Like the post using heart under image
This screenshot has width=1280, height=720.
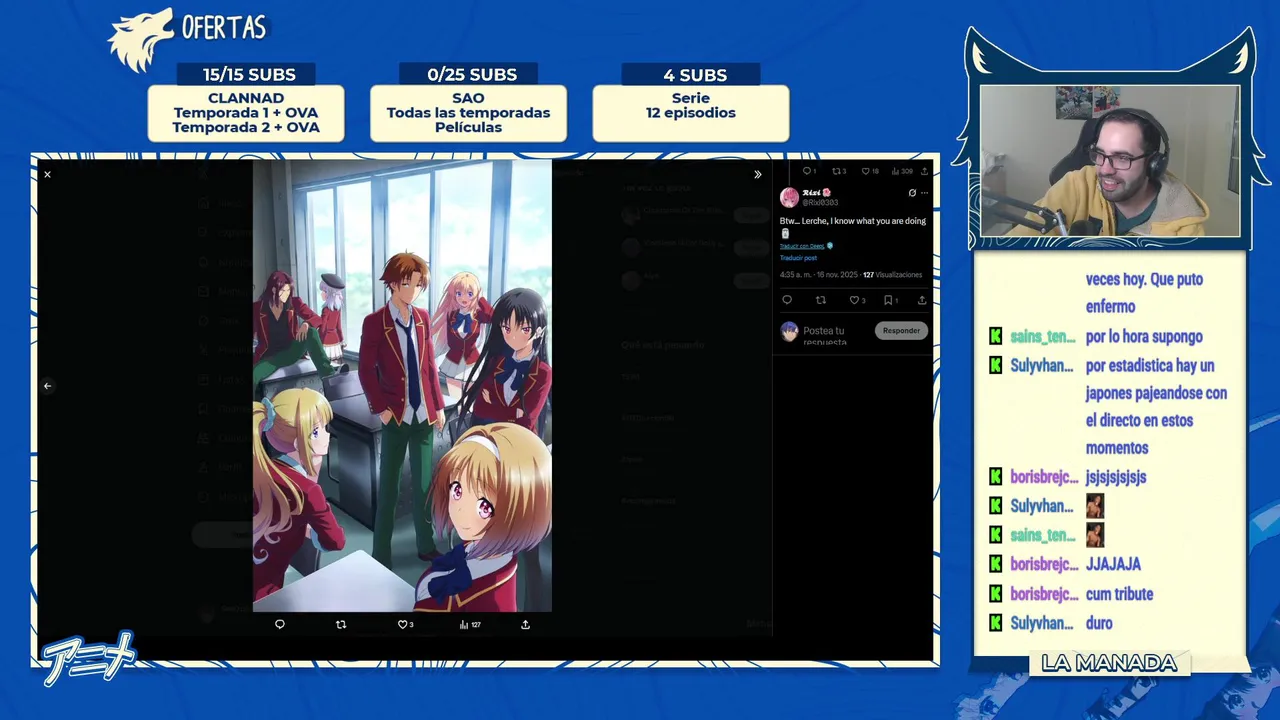click(x=405, y=624)
